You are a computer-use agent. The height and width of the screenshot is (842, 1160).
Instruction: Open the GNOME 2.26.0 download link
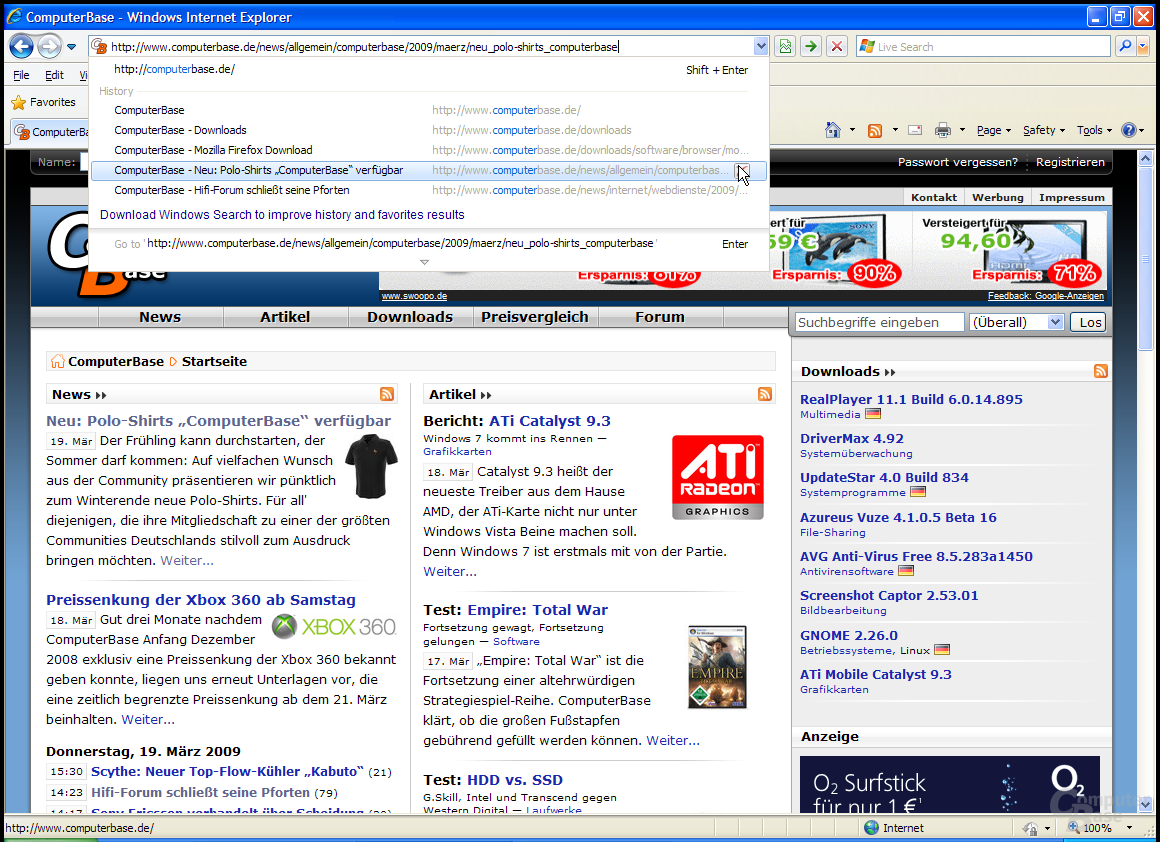click(x=849, y=636)
